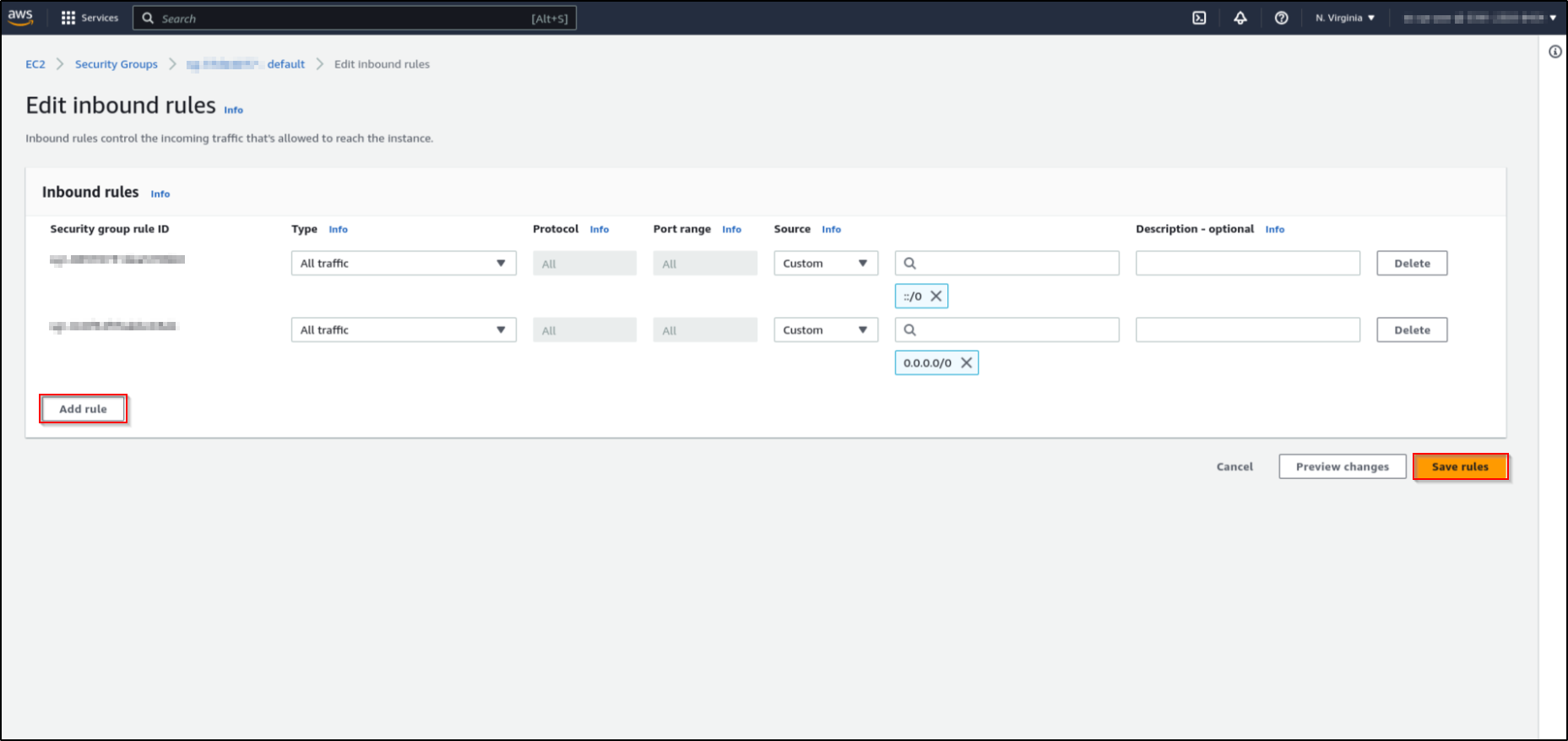The height and width of the screenshot is (741, 1568).
Task: Click the 'Edit inbound rules' breadcrumb text
Action: [382, 64]
